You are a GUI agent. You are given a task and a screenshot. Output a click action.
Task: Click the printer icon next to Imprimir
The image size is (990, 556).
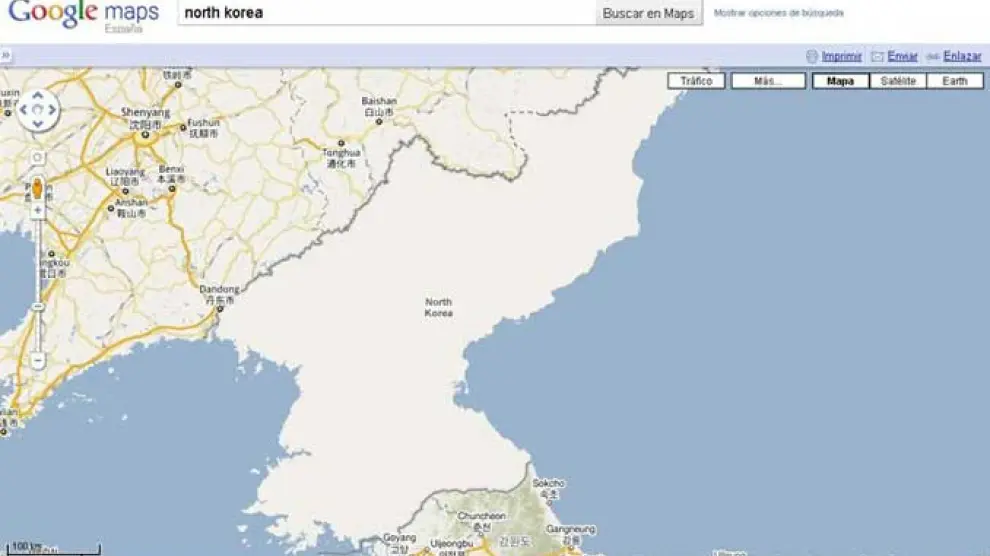pos(812,57)
